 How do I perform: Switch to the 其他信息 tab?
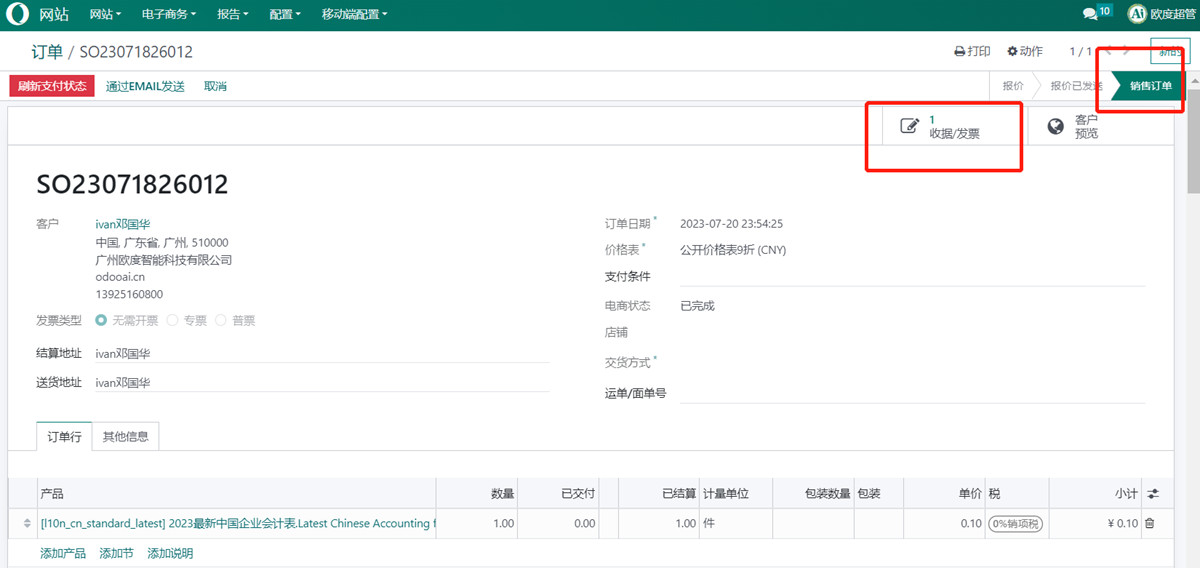point(125,437)
